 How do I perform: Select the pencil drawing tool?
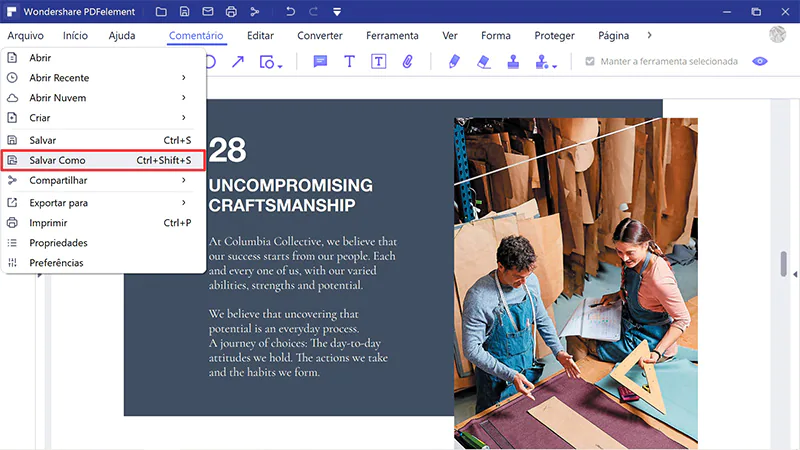454,62
